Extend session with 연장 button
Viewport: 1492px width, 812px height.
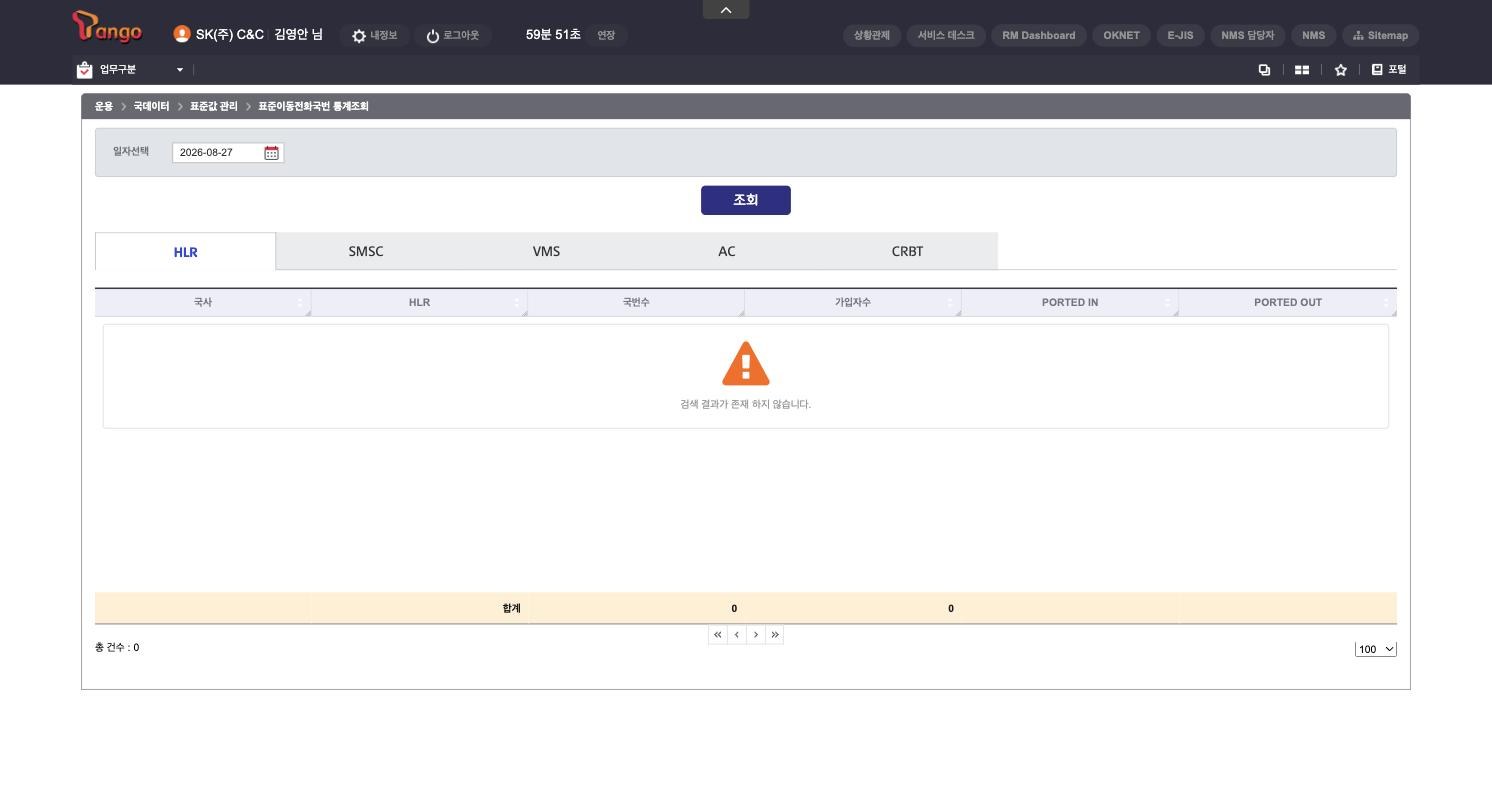coord(606,35)
